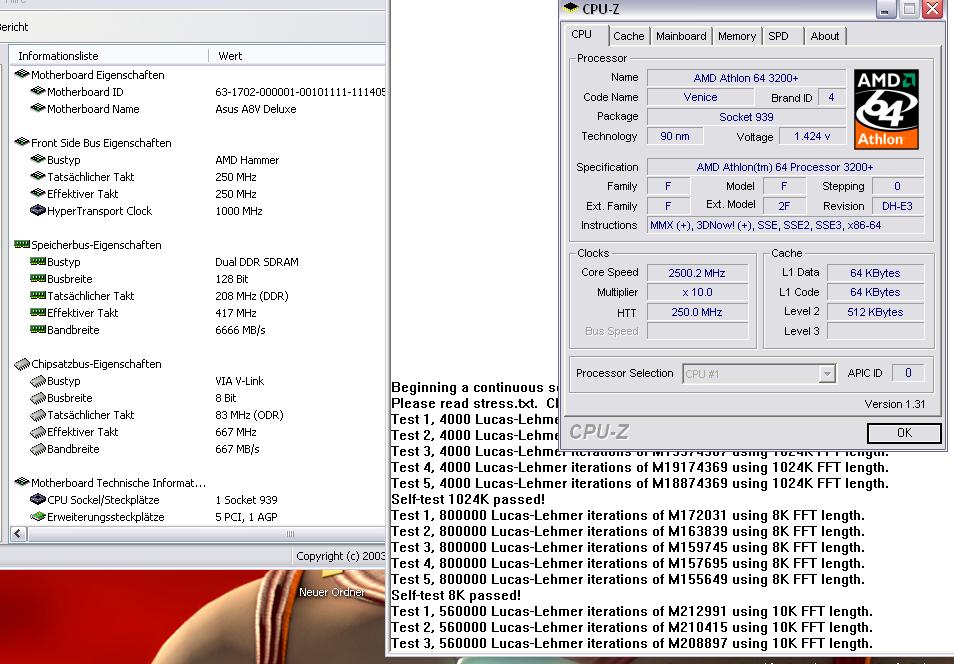
Task: Click the Tatsächlicher Takt 83 MHz icon
Action: 38,415
